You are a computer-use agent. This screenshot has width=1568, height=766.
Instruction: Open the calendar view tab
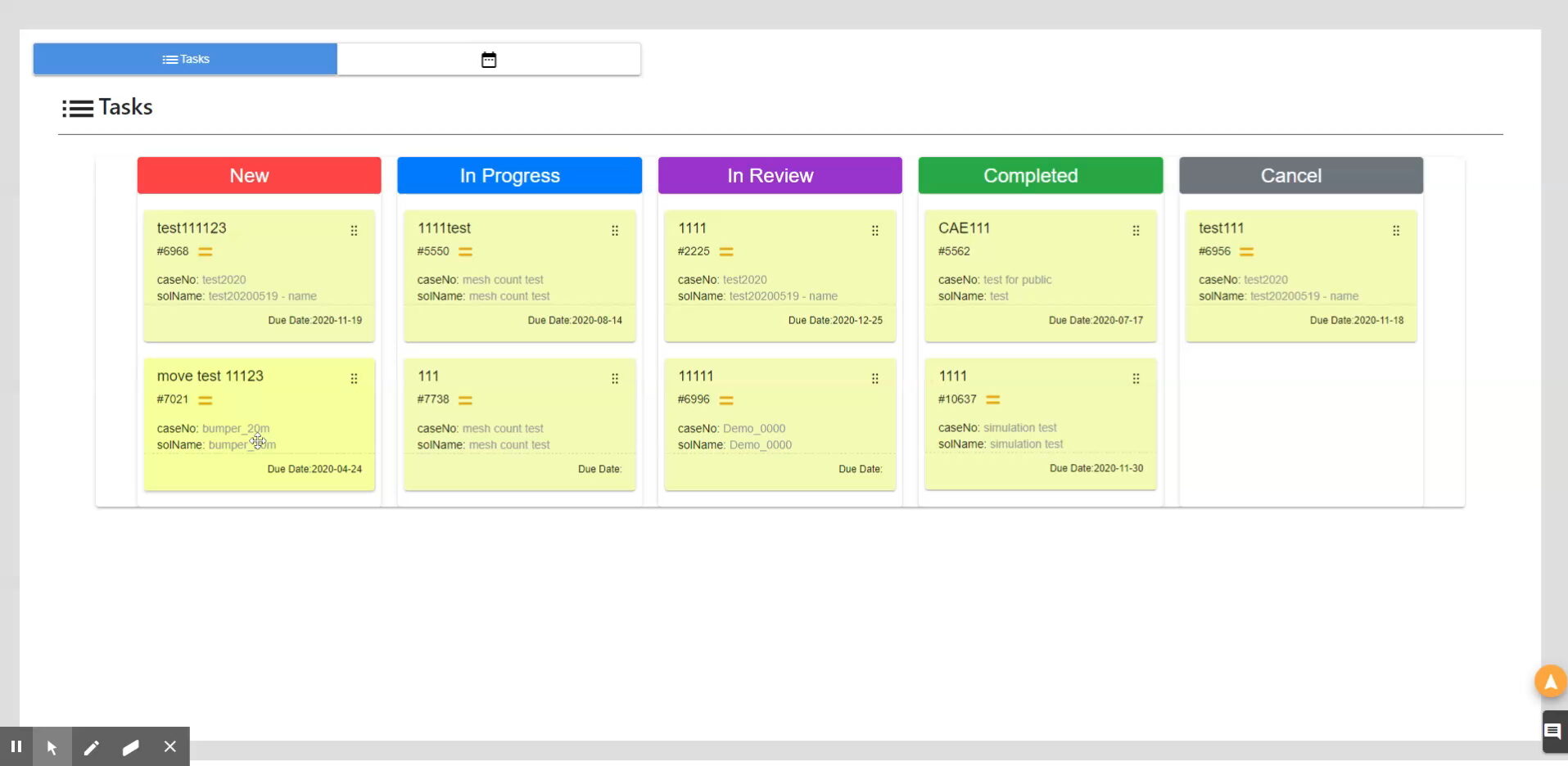click(489, 59)
